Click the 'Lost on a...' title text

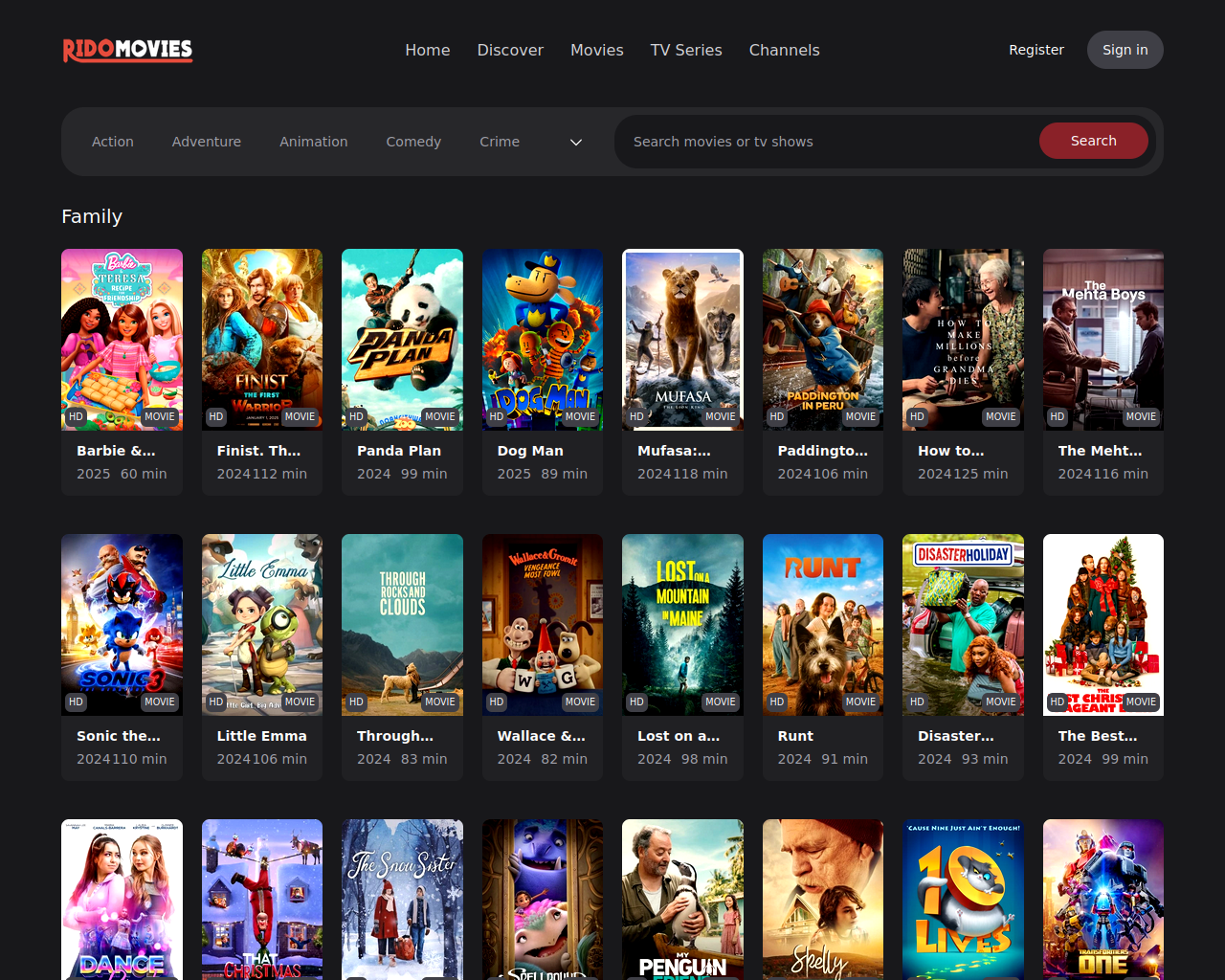click(679, 736)
